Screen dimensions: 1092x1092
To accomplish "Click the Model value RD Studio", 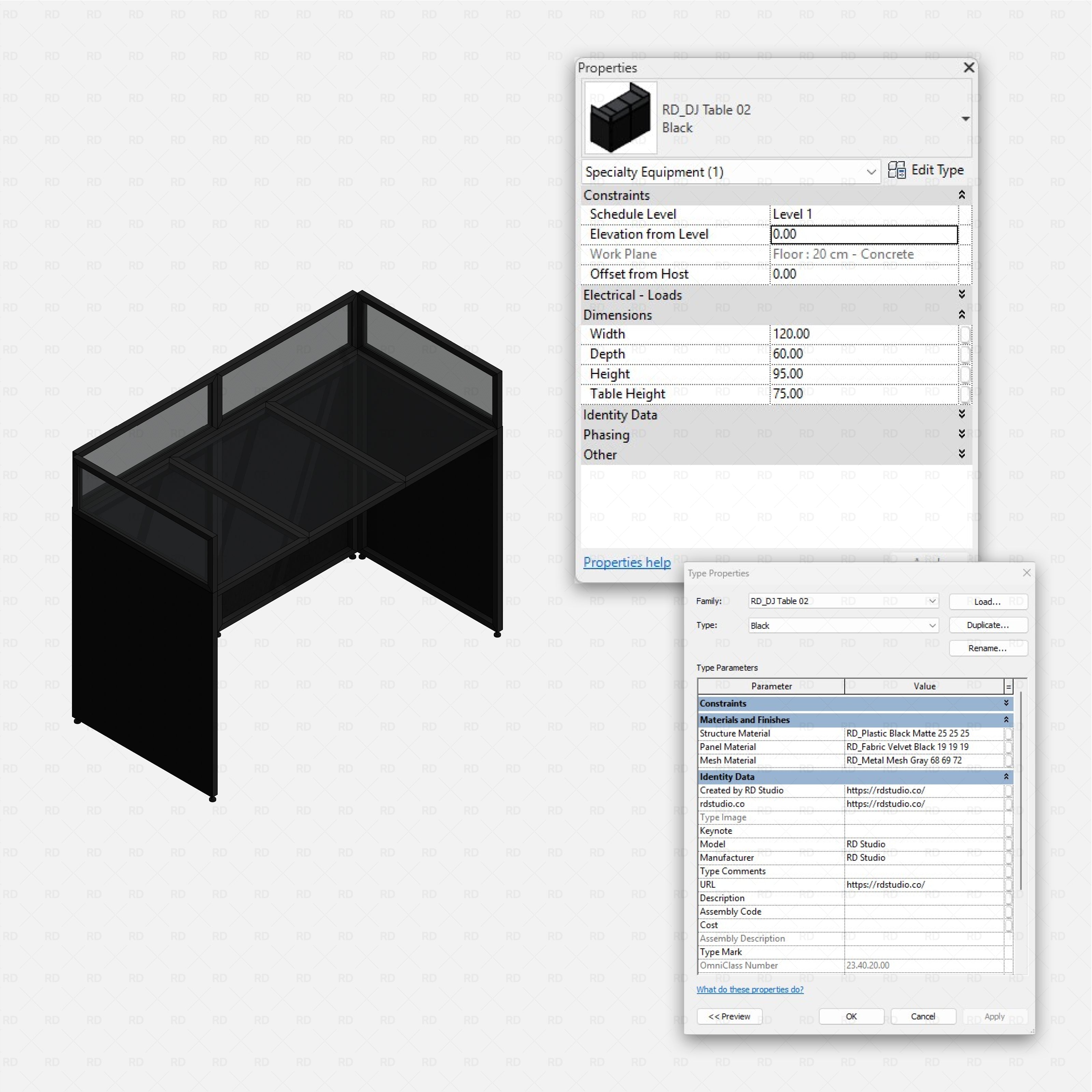I will (924, 844).
